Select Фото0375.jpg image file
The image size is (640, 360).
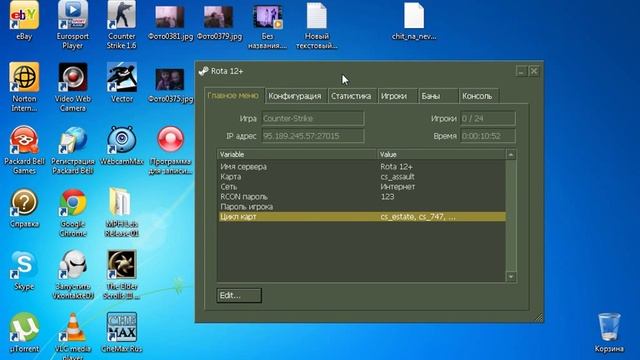click(170, 85)
